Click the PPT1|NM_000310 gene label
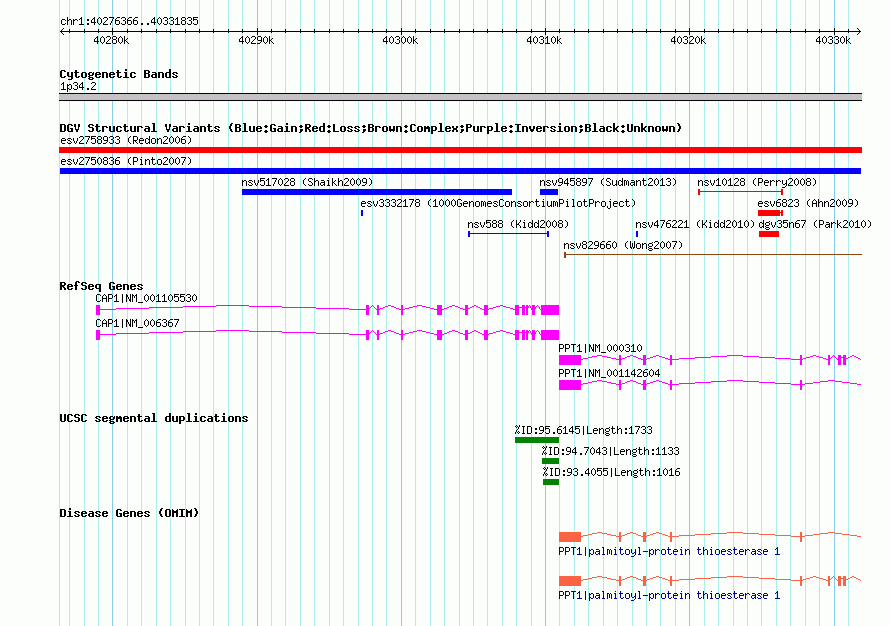This screenshot has height=626, width=890. click(600, 348)
